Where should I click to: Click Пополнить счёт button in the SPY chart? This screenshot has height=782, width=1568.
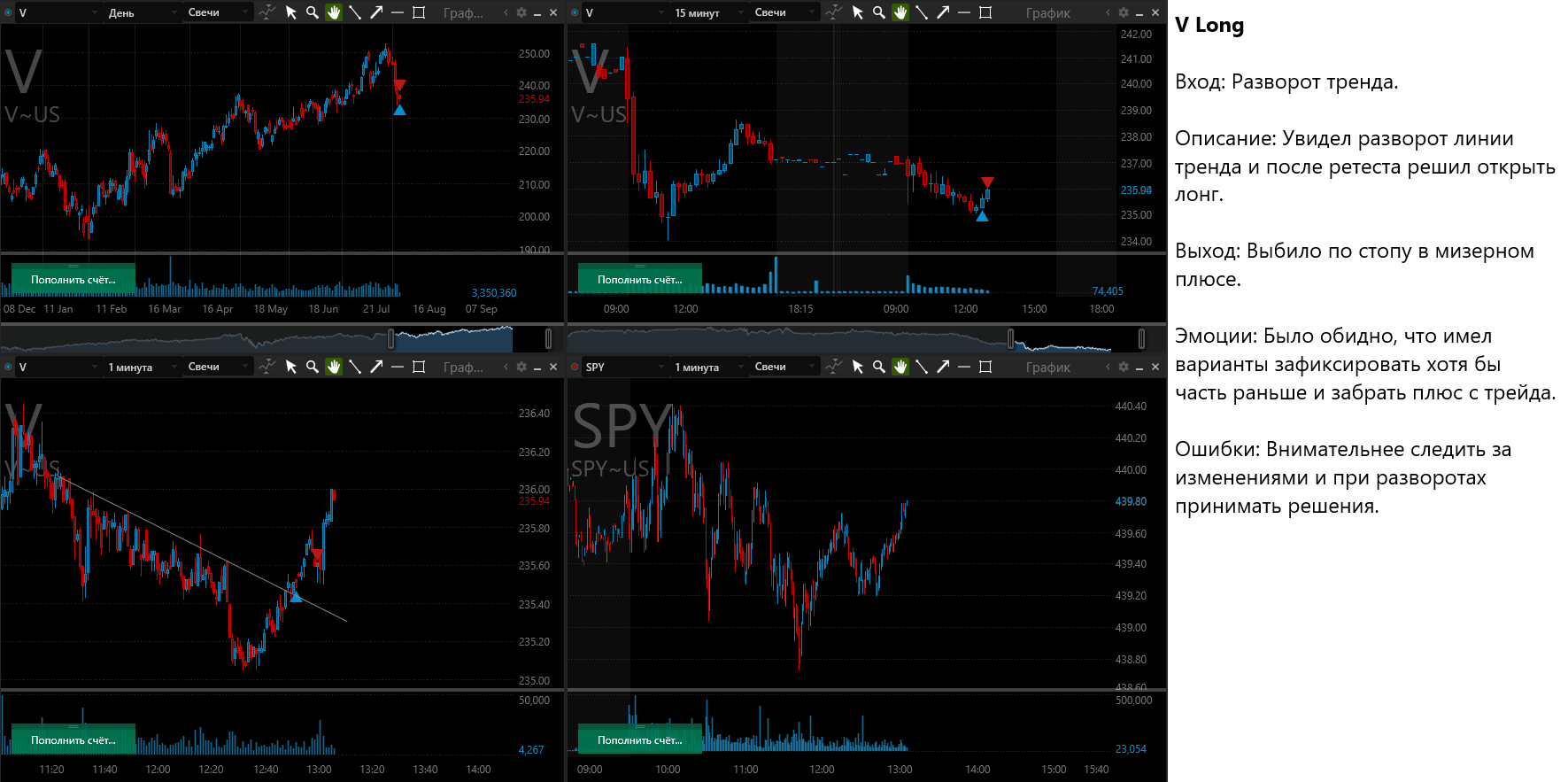click(x=640, y=739)
